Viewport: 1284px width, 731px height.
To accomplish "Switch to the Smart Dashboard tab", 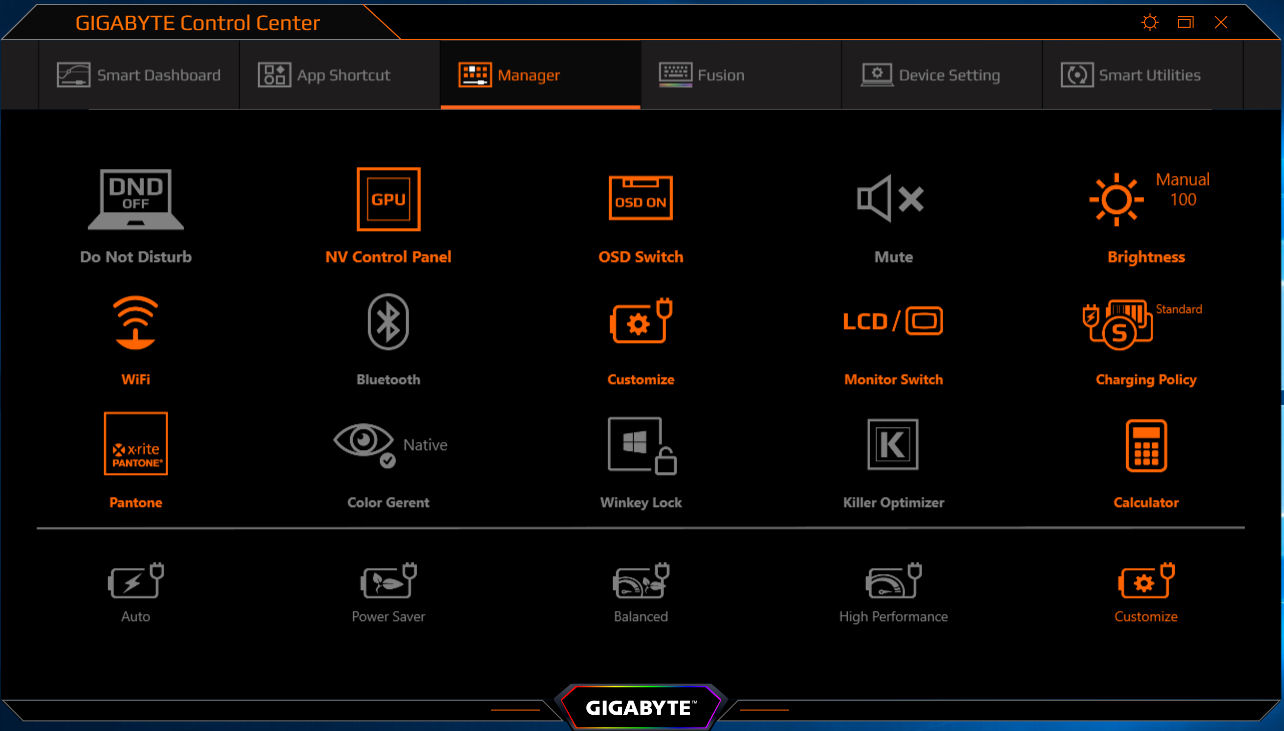I will tap(139, 75).
